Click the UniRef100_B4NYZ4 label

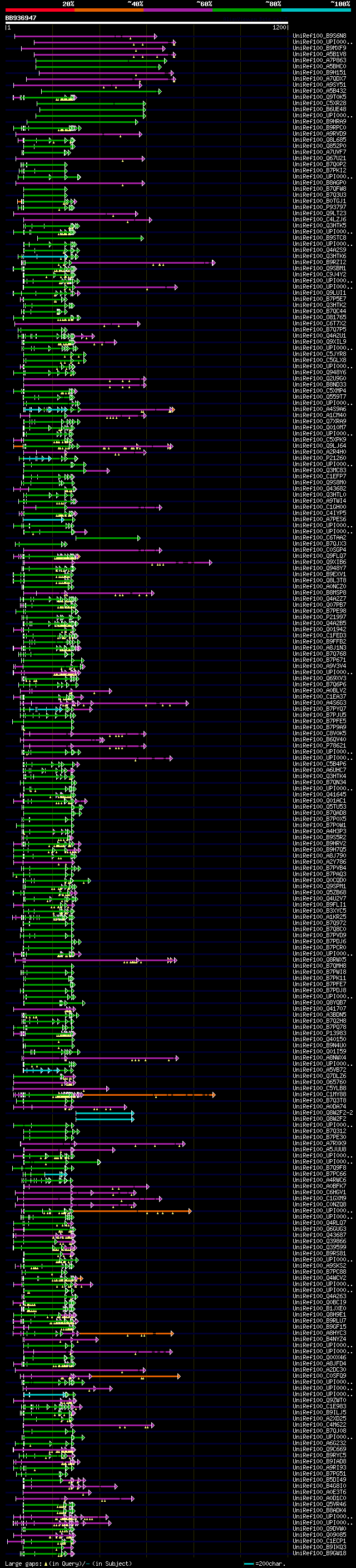[319, 1339]
